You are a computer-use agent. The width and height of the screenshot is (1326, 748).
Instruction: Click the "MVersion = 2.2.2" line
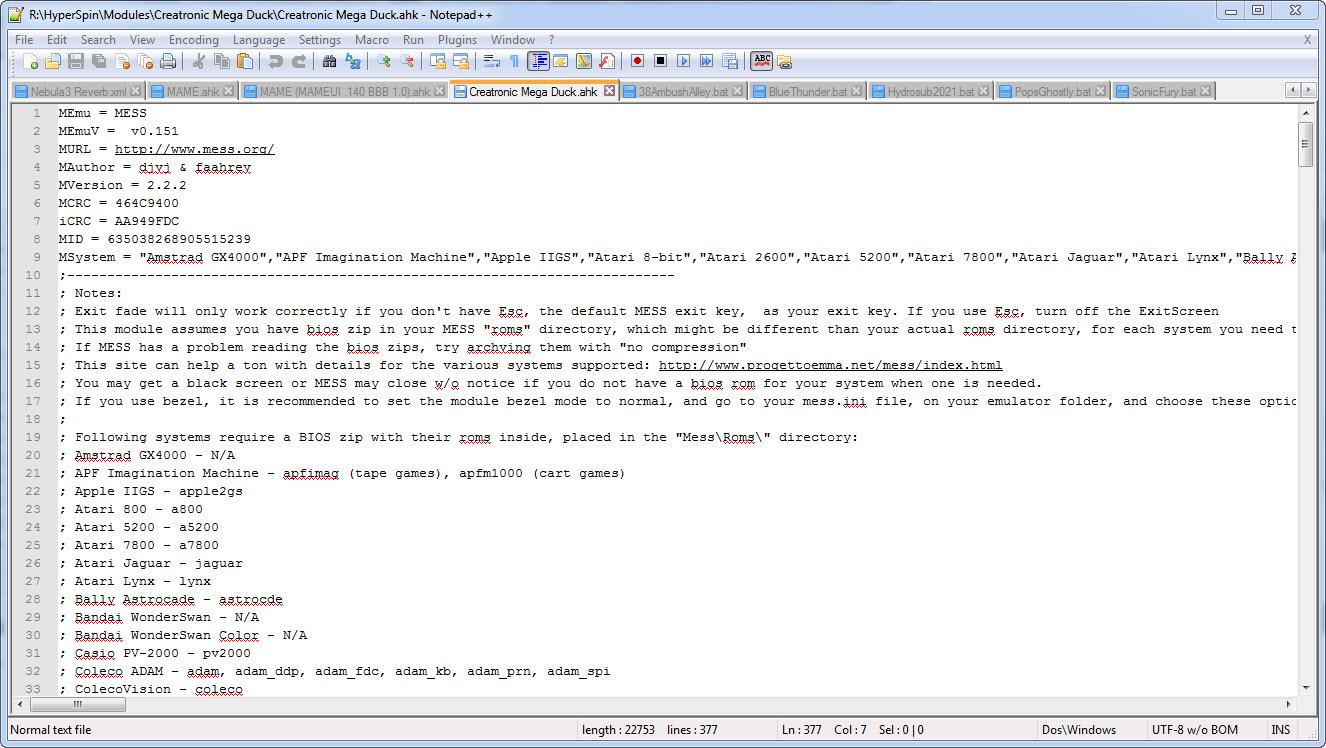pos(122,185)
